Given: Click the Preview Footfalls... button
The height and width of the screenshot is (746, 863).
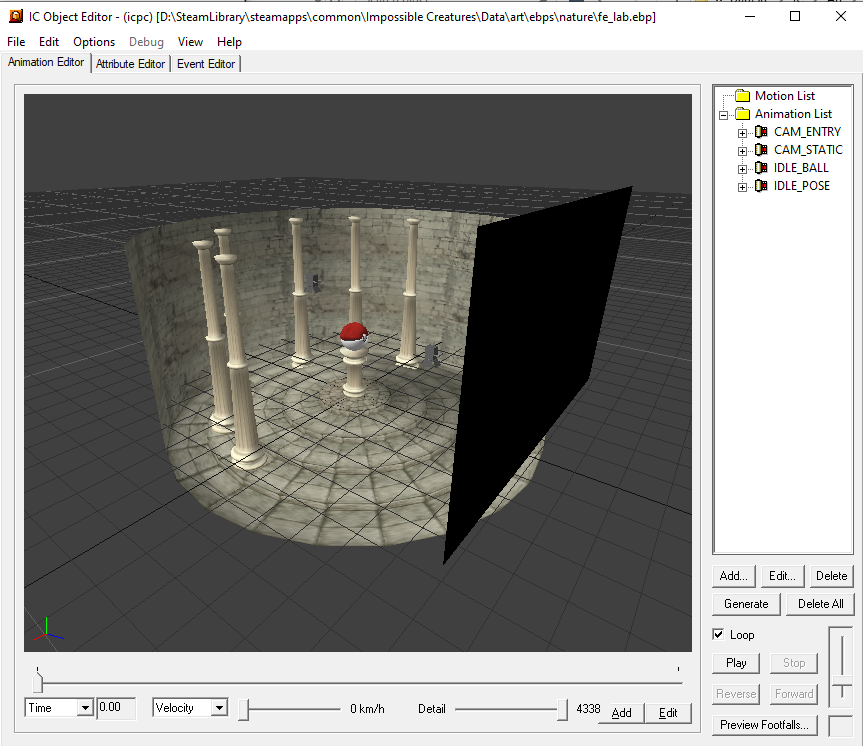Looking at the screenshot, I should [764, 725].
